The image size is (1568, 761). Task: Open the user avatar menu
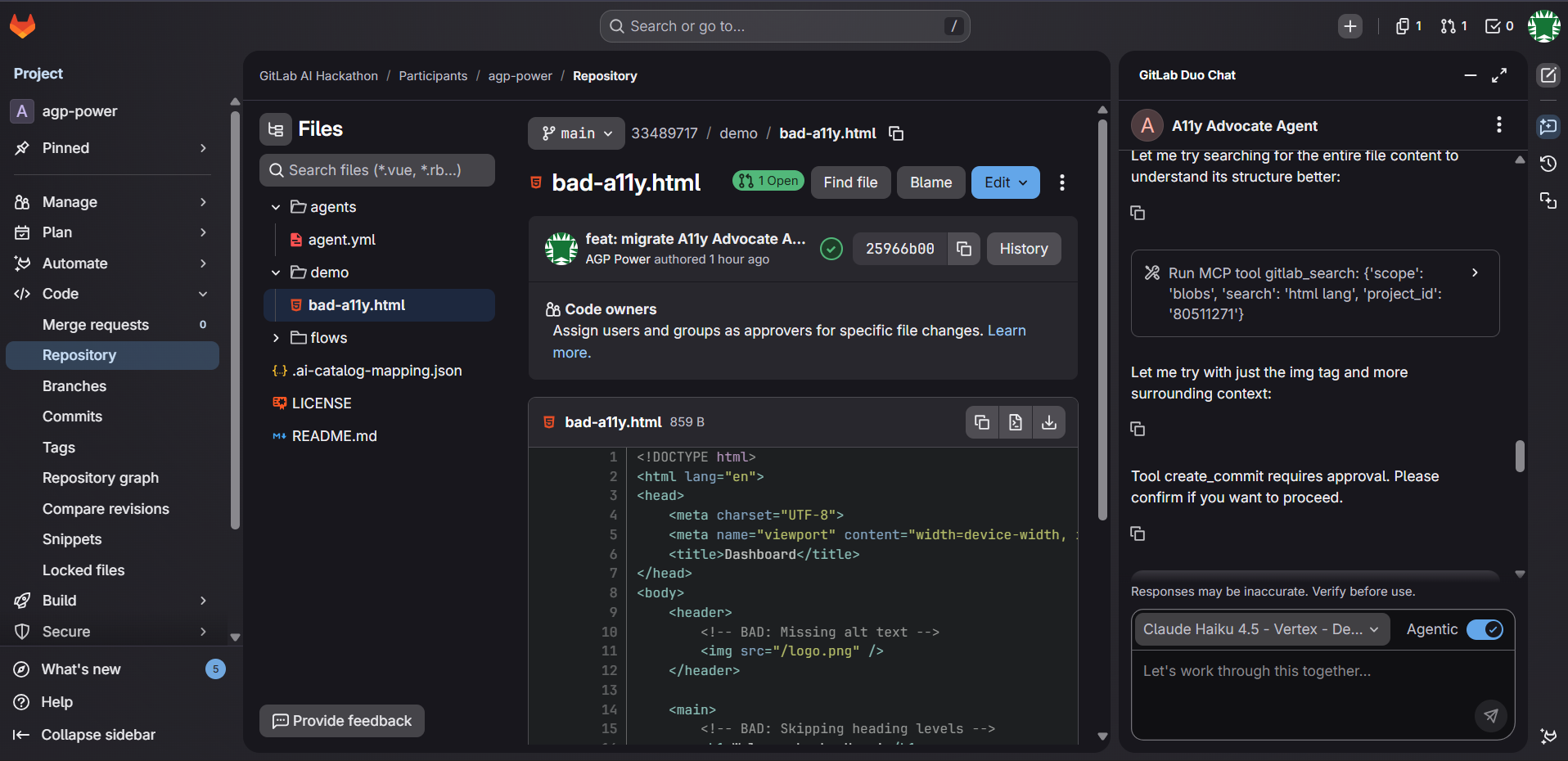click(x=1544, y=26)
